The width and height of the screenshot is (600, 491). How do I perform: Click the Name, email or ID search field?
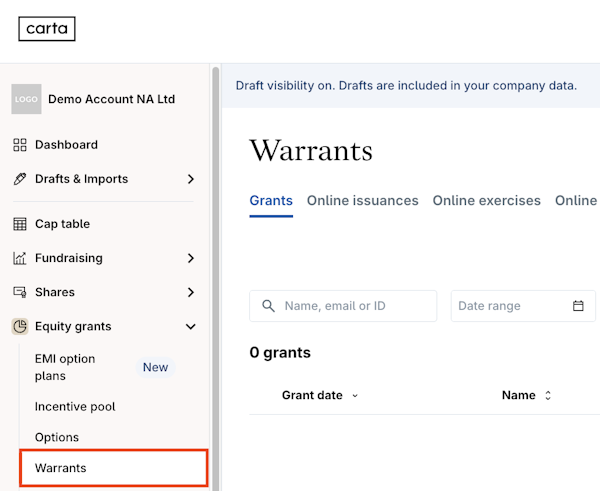(355, 306)
